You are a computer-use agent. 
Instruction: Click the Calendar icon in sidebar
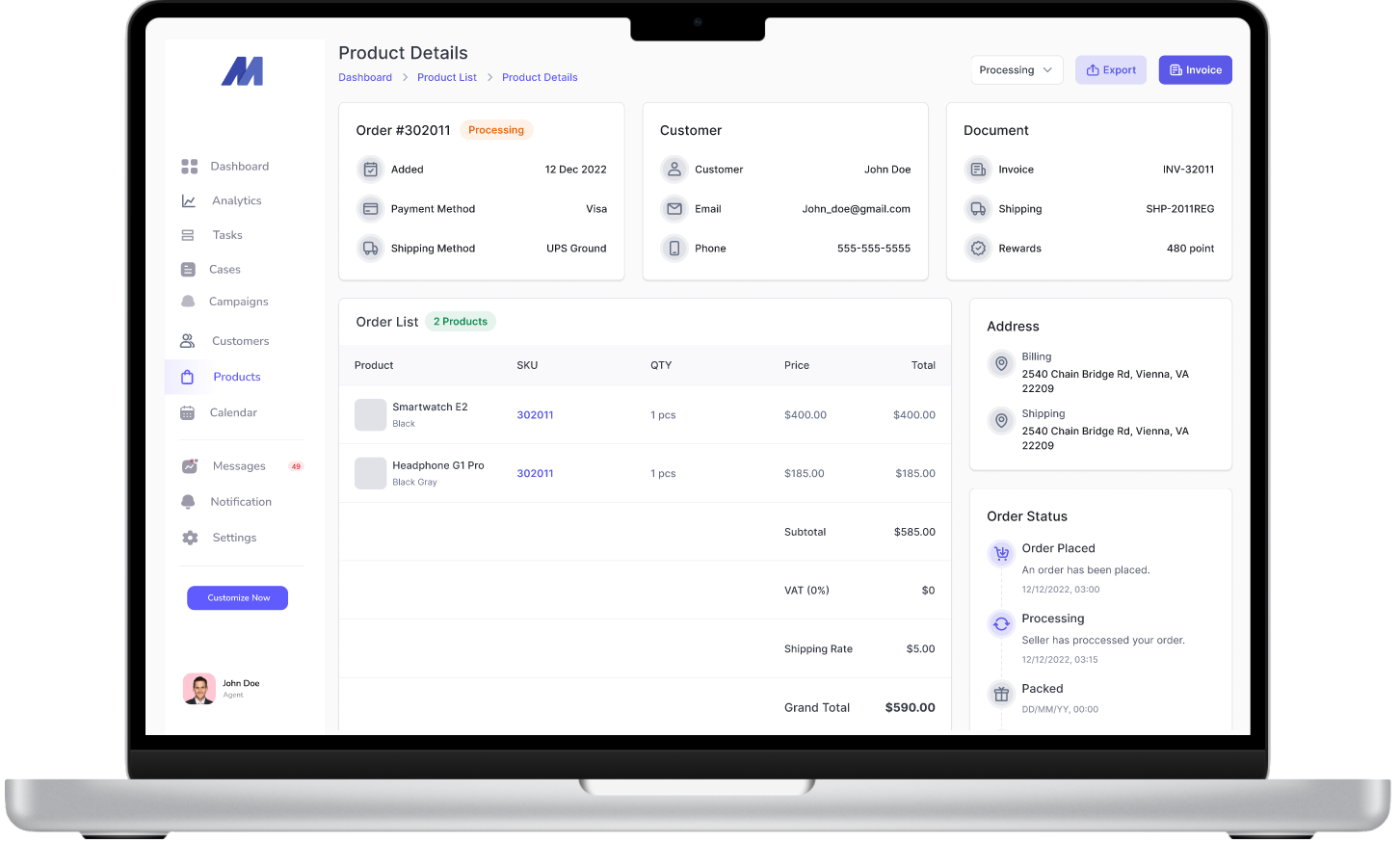click(x=188, y=413)
